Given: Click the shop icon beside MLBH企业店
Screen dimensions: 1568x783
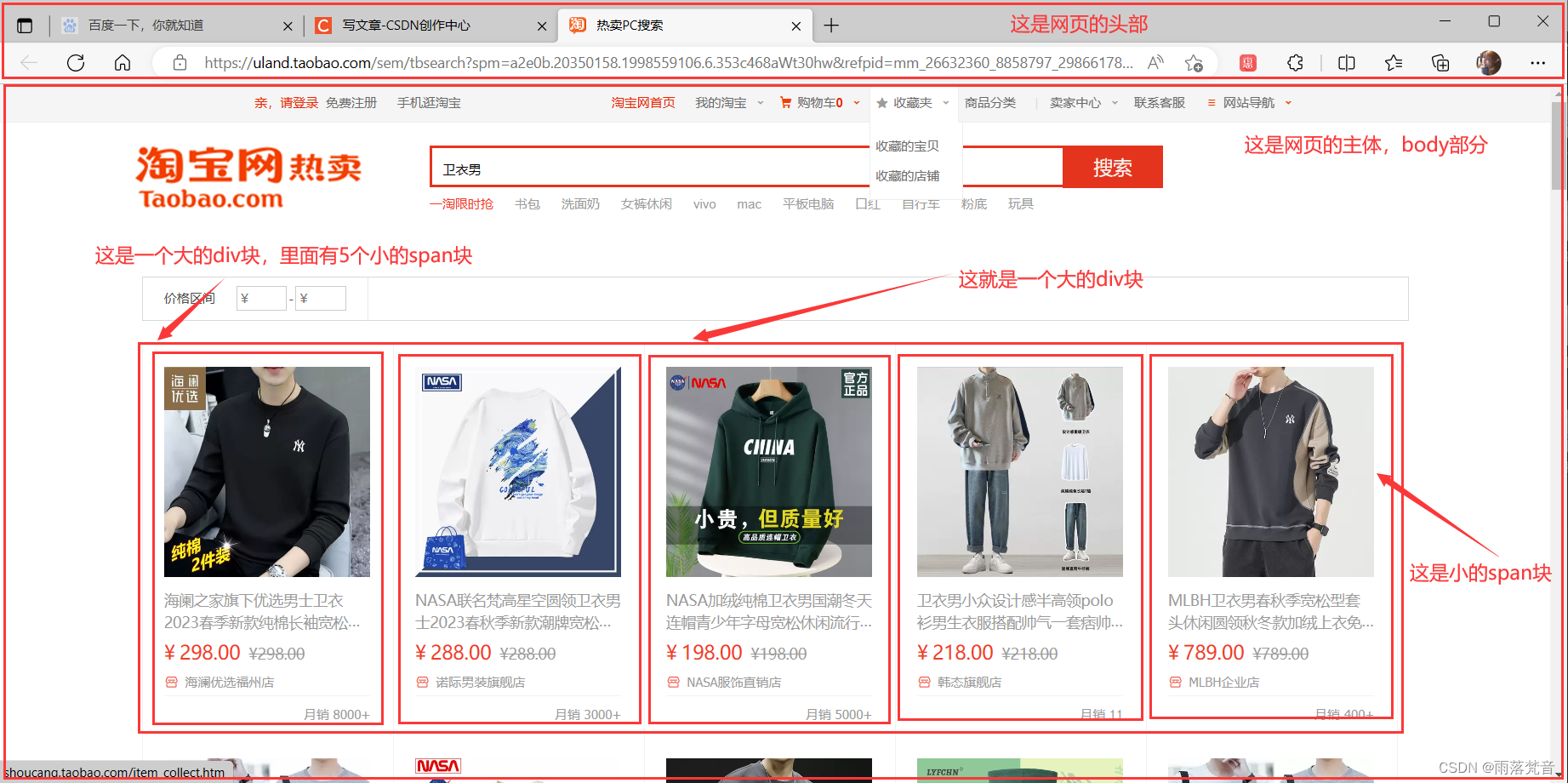Looking at the screenshot, I should (x=1175, y=683).
